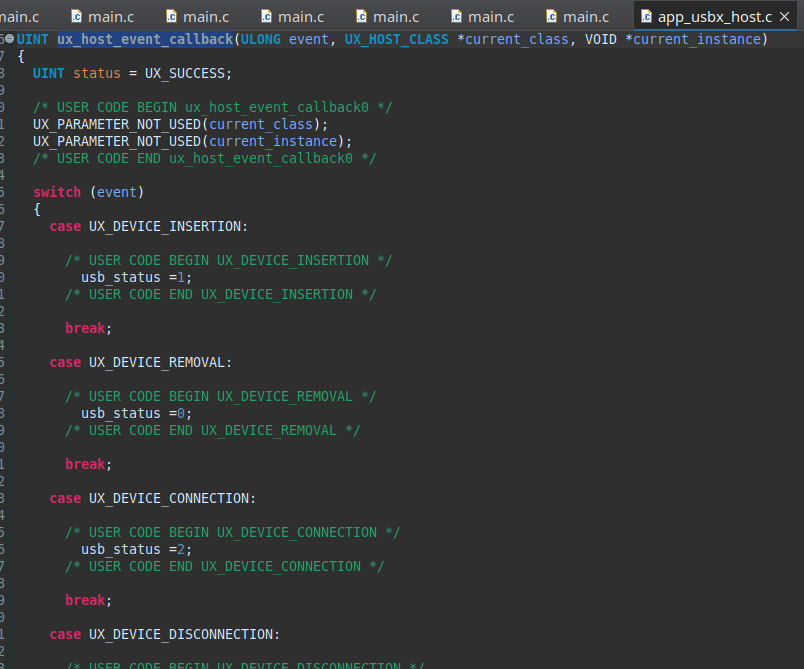Image resolution: width=804 pixels, height=669 pixels.
Task: Click break; following the UX_DEVICE_INSERTION block
Action: [88, 328]
